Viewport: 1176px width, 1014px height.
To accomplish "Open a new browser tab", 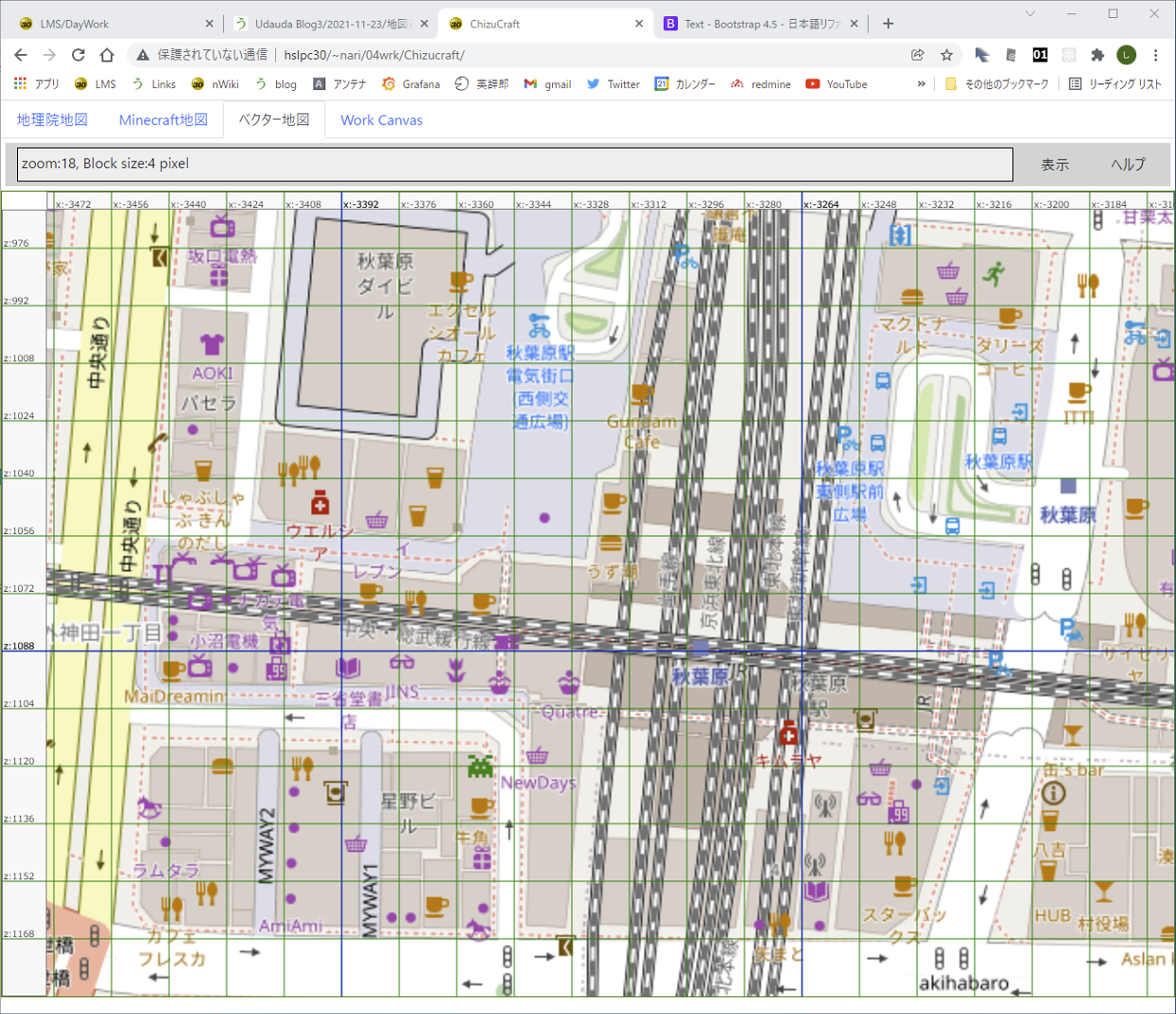I will pyautogui.click(x=888, y=24).
